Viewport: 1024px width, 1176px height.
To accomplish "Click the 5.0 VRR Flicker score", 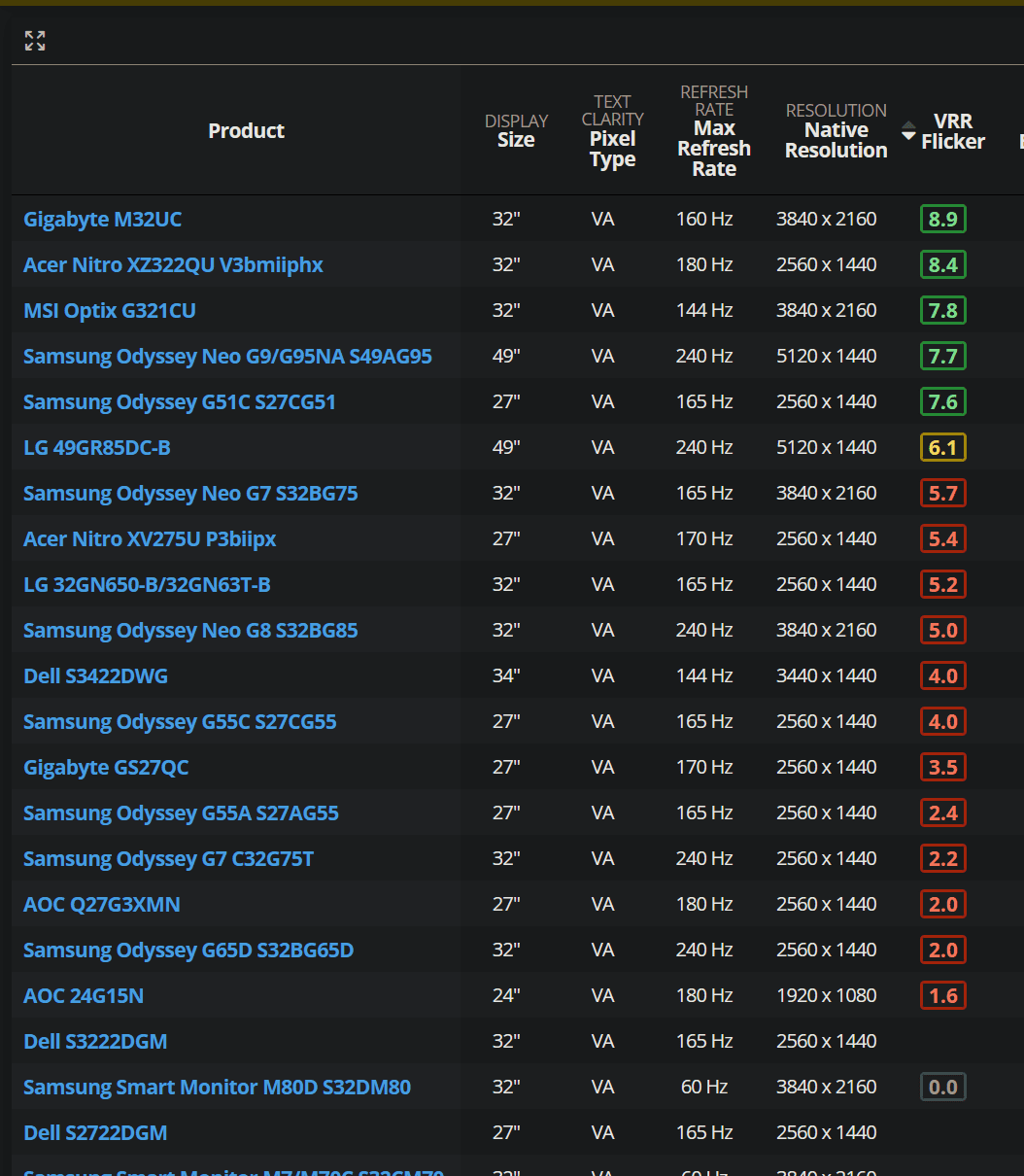I will (x=943, y=630).
